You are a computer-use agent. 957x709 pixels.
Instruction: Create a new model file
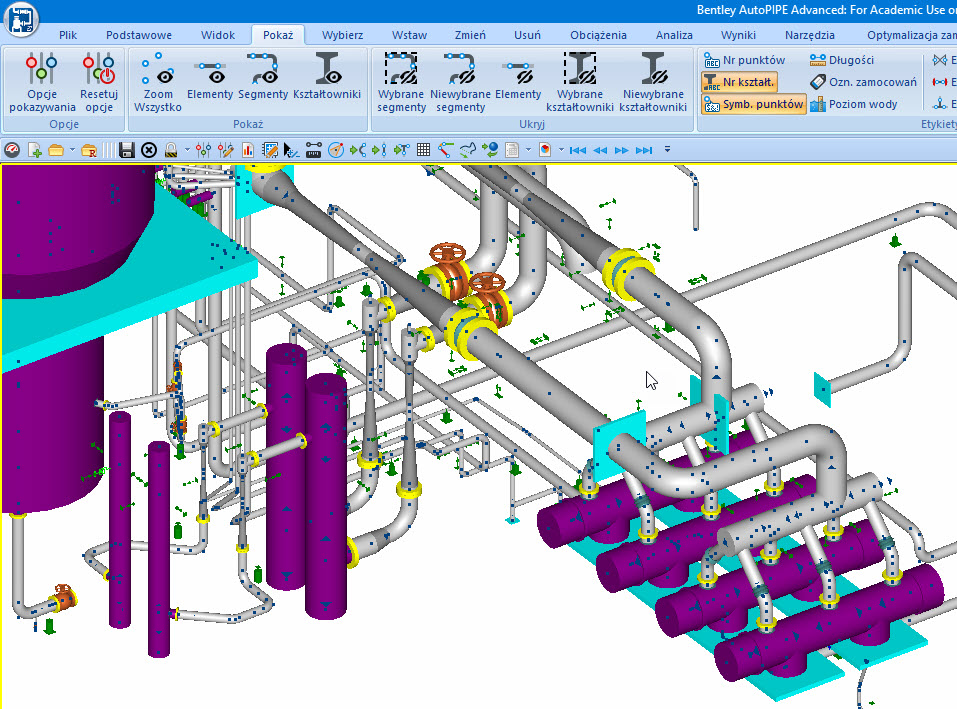click(35, 149)
